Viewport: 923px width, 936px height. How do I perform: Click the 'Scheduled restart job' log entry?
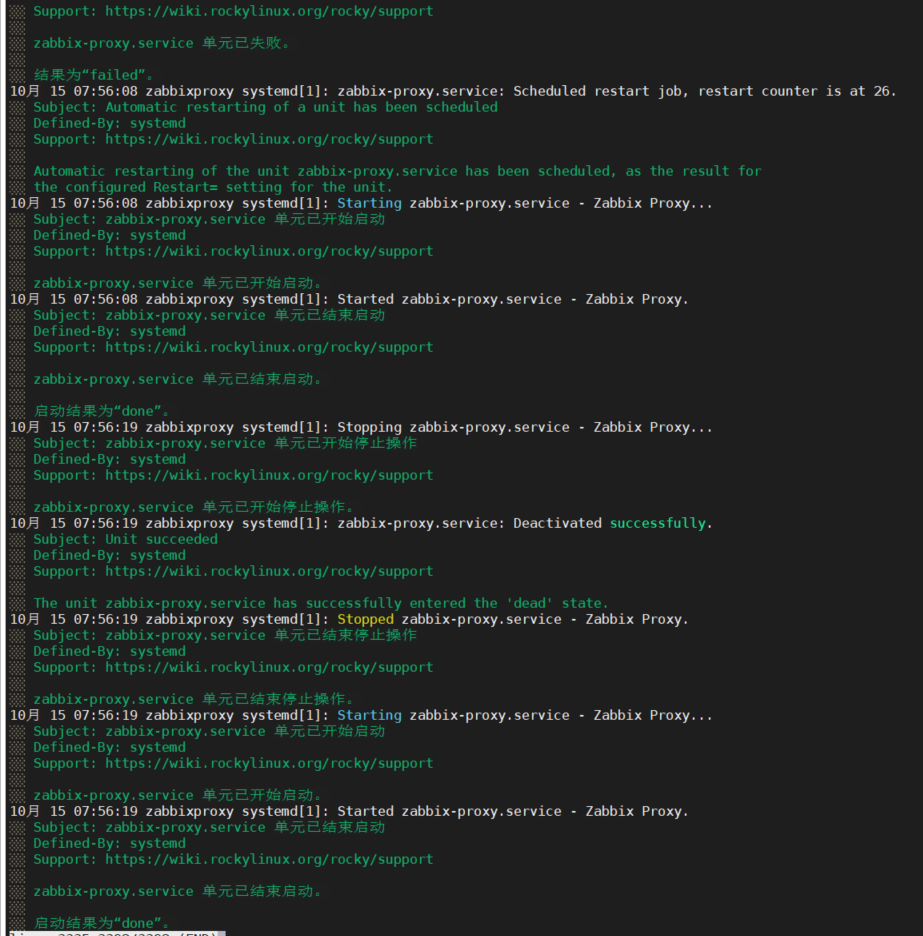tap(453, 91)
